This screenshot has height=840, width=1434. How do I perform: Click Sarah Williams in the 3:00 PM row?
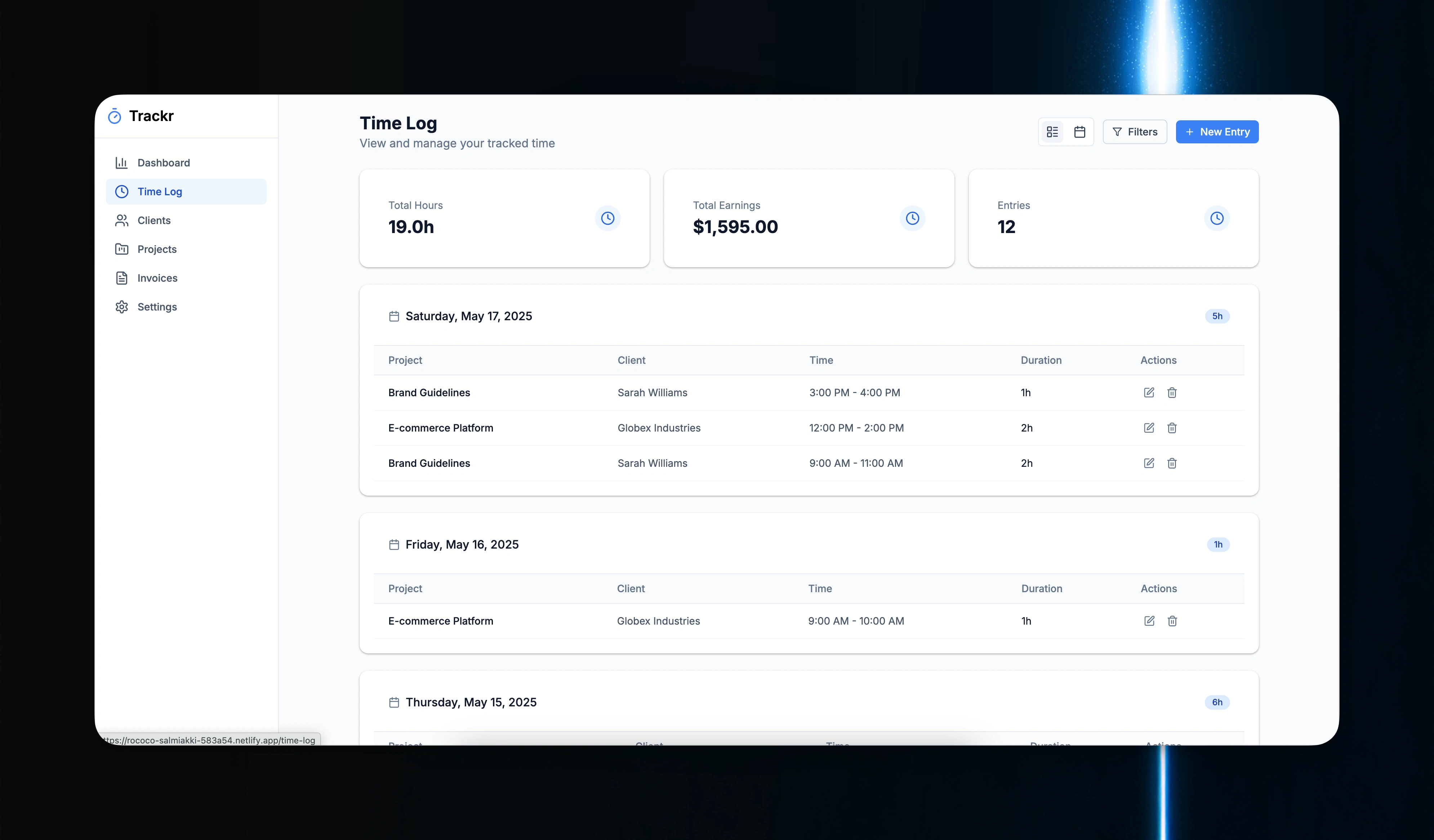pos(652,392)
